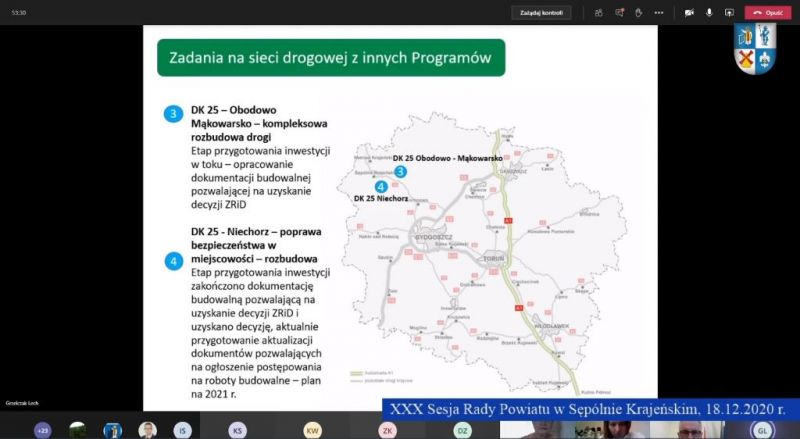Click the green slide title banner
The width and height of the screenshot is (800, 439).
pyautogui.click(x=331, y=58)
